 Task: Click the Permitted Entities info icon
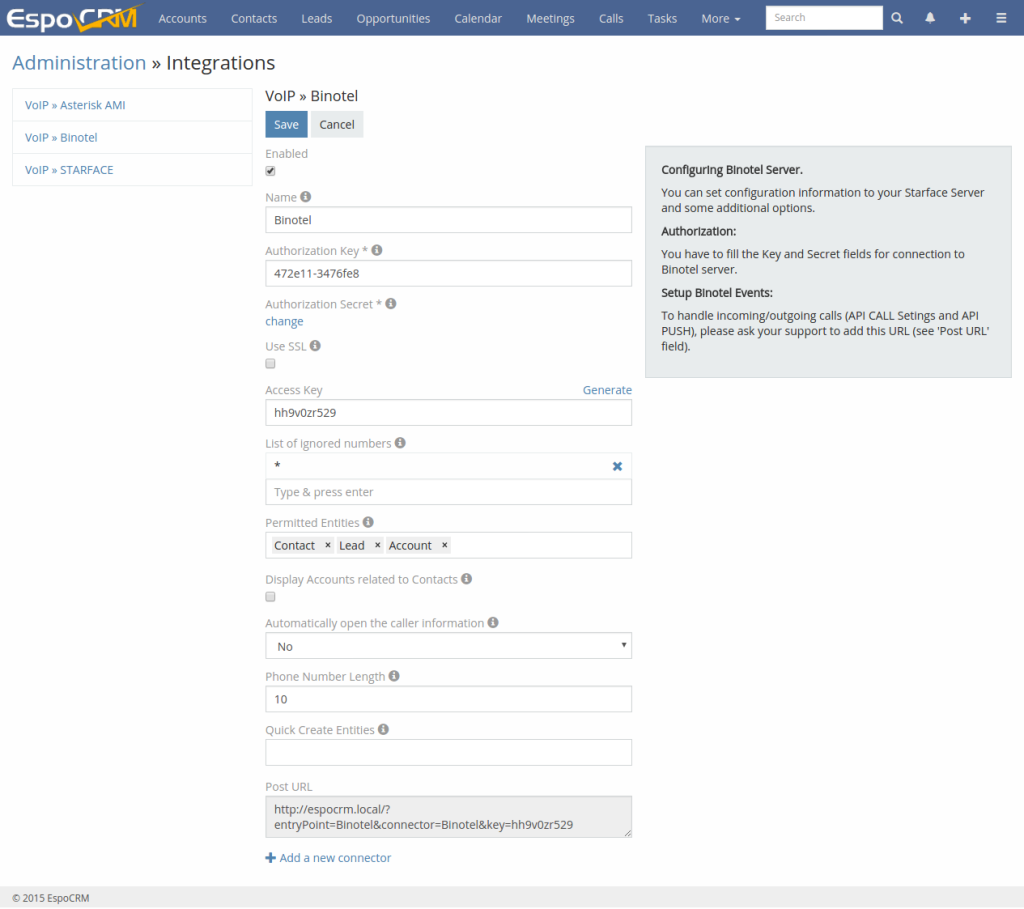pyautogui.click(x=368, y=522)
